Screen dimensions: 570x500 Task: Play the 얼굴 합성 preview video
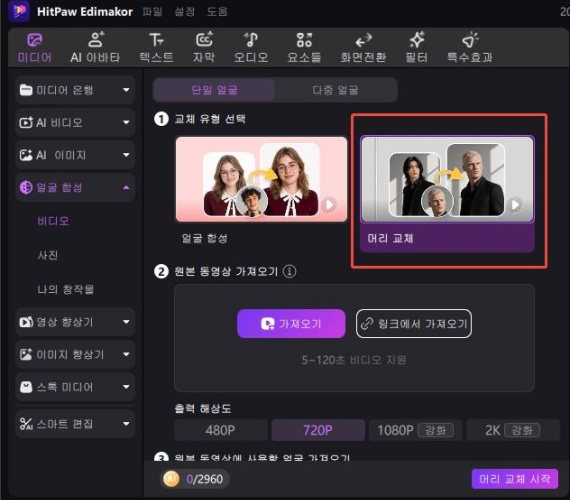coord(329,205)
